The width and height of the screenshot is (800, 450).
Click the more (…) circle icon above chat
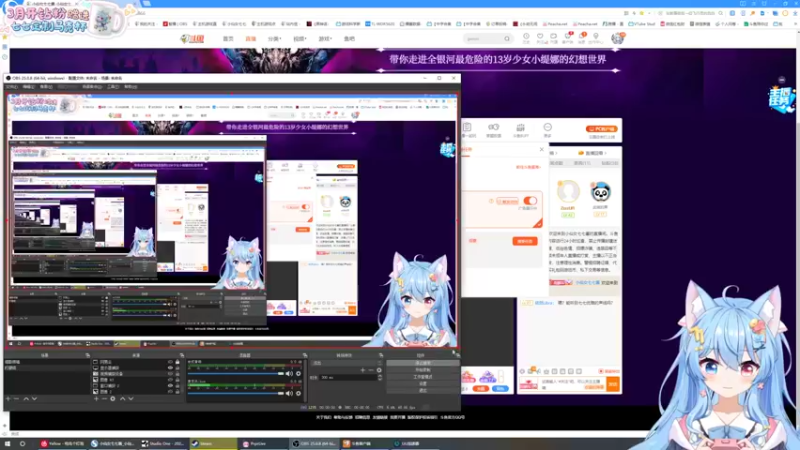[547, 127]
